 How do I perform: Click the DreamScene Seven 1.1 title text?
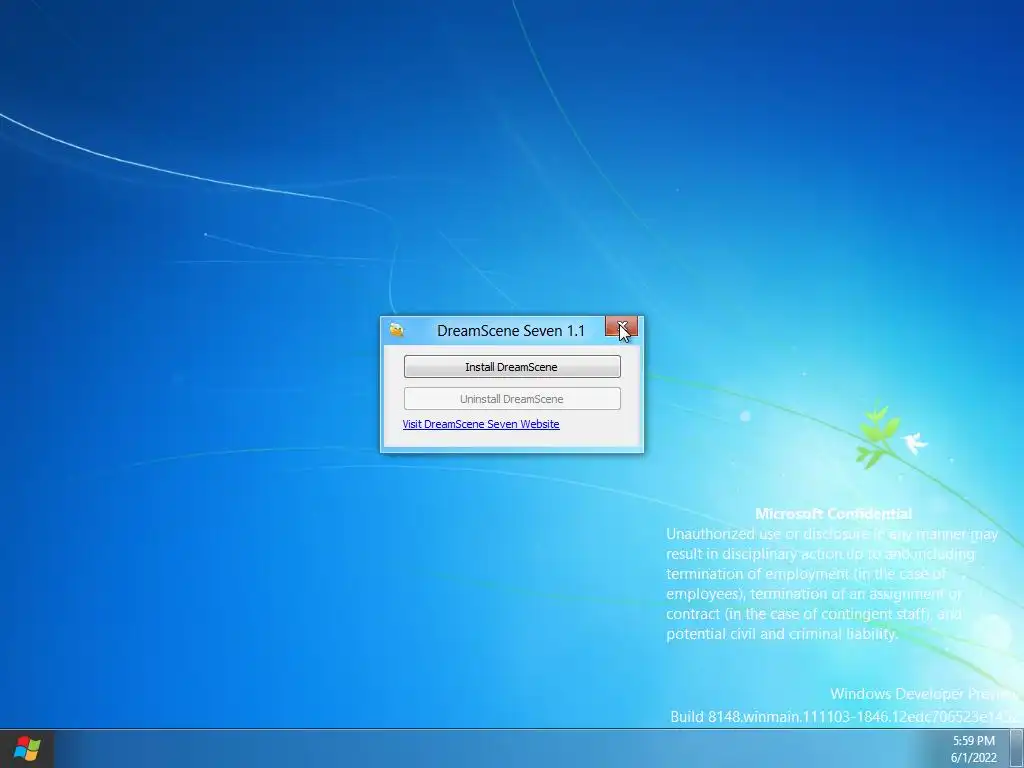pos(511,330)
